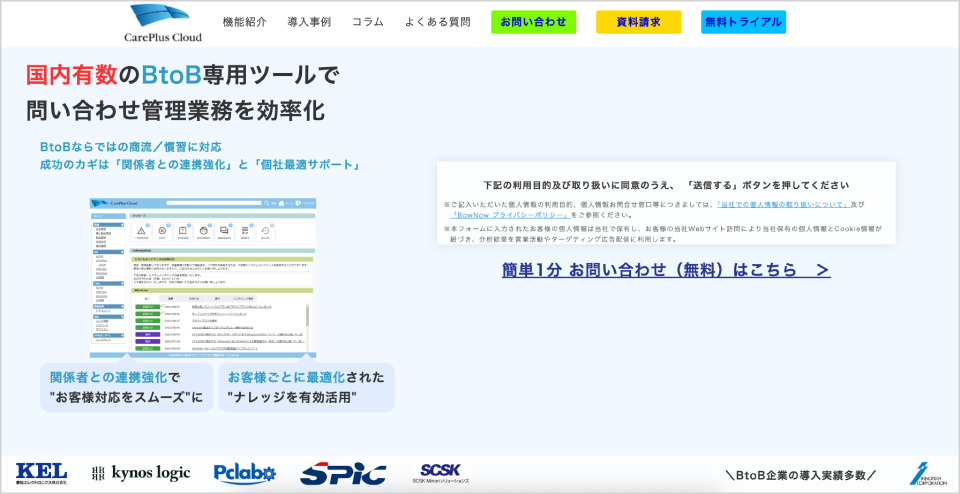The height and width of the screenshot is (494, 960).
Task: Click the magnifier search icon in product screenshot
Action: (266, 203)
